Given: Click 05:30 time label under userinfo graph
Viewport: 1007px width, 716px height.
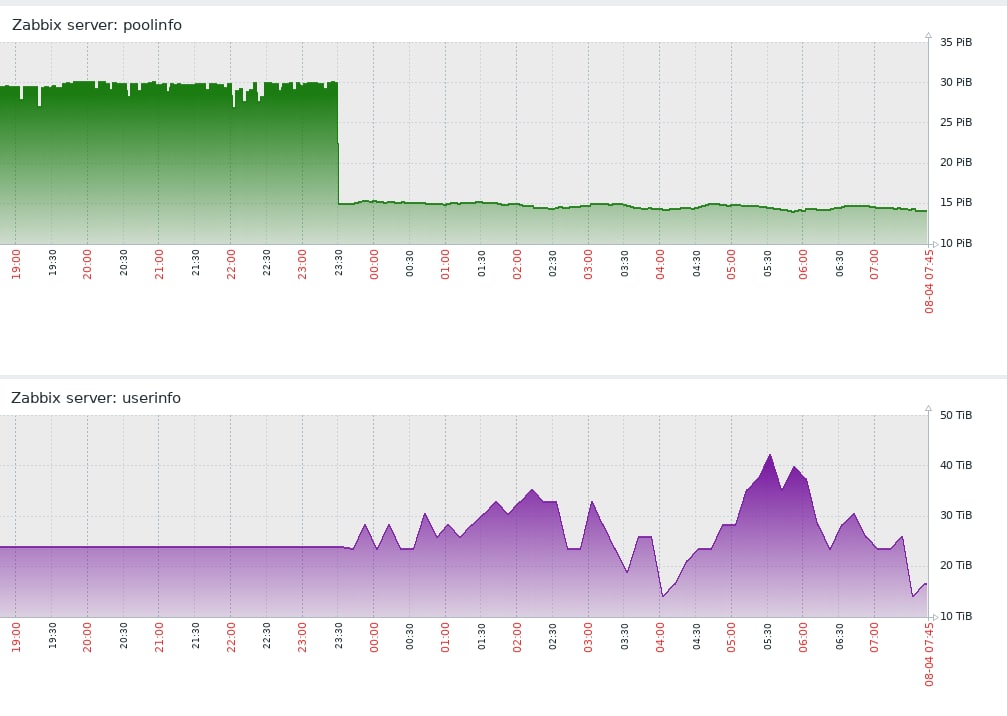Looking at the screenshot, I should click(x=767, y=636).
